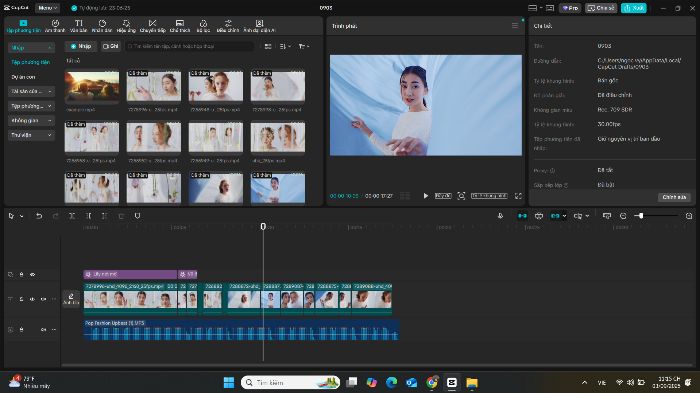The image size is (700, 393).
Task: Open the selection tool mode dropdown arrow
Action: 21,216
